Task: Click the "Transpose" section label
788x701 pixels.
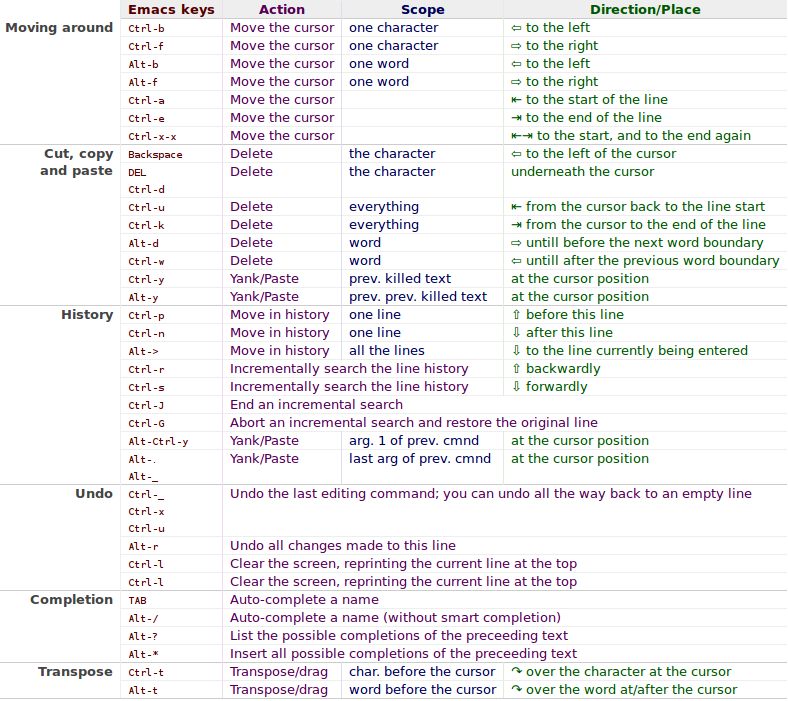Action: [75, 672]
